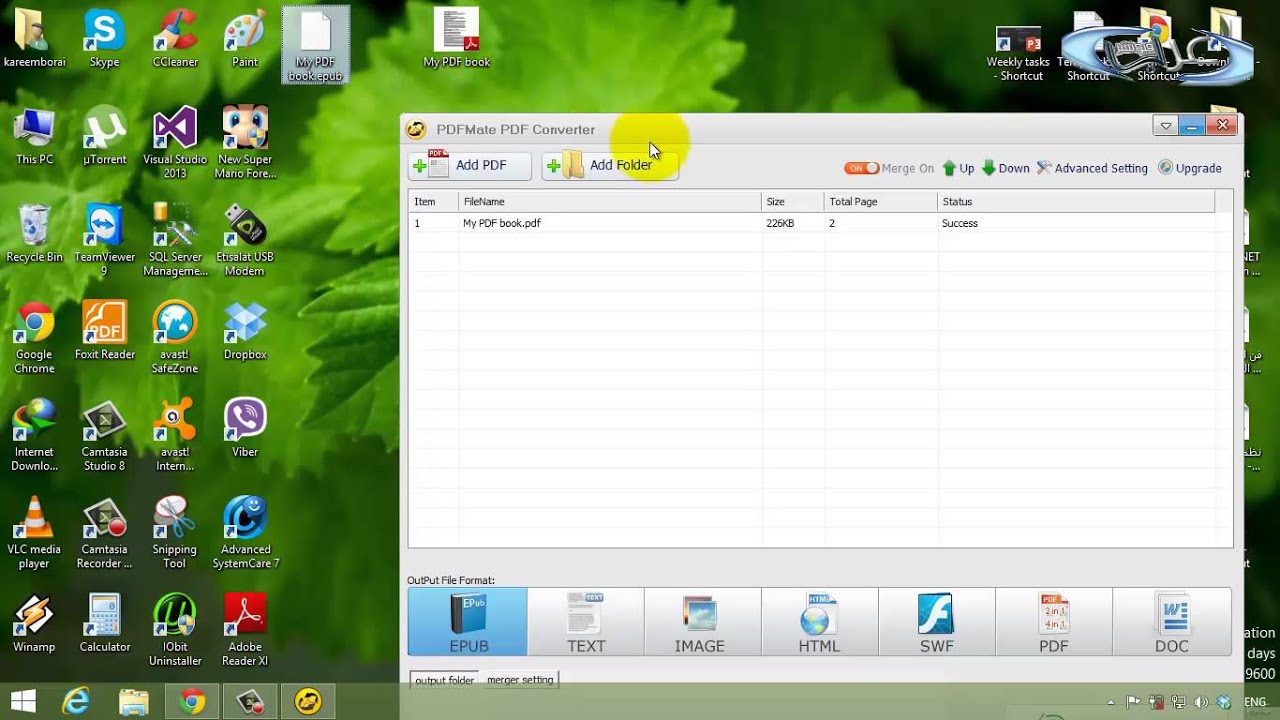Switch to Chrome in taskbar
Viewport: 1280px width, 720px height.
pos(192,702)
